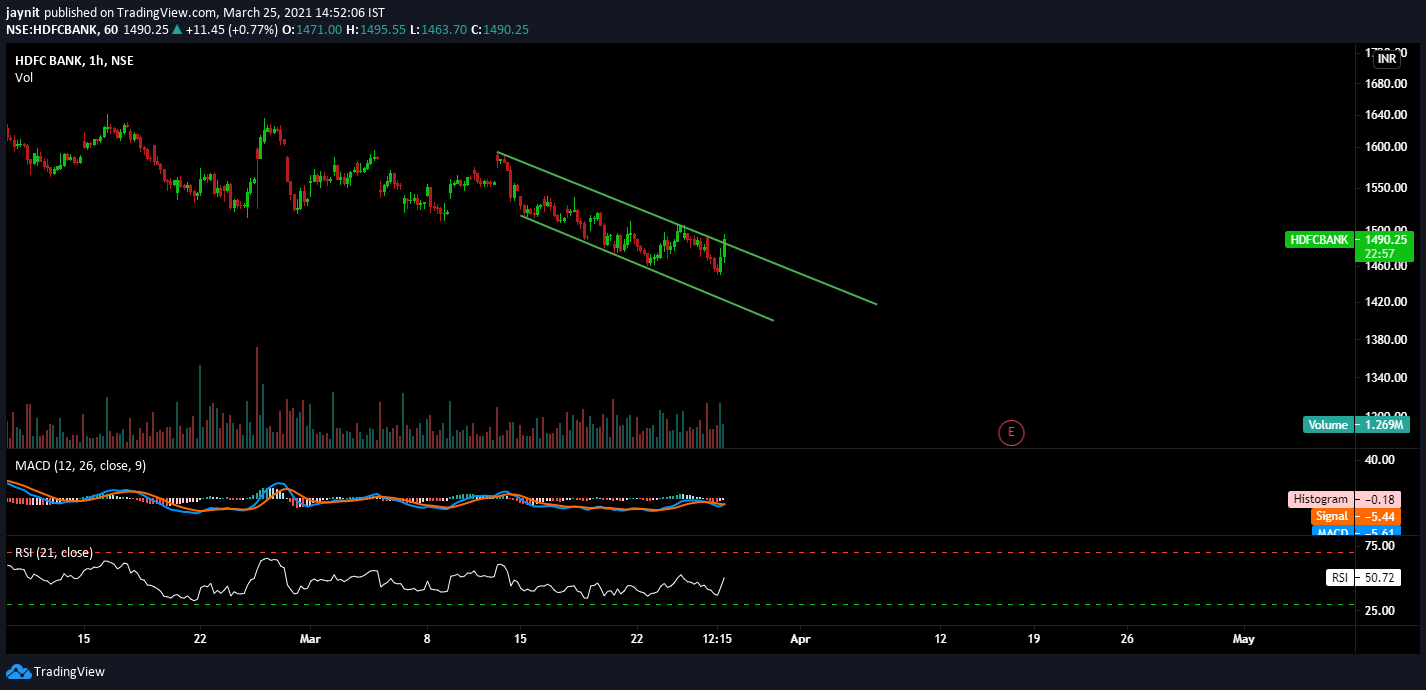
Task: Click the '8' date on time axis
Action: click(427, 638)
